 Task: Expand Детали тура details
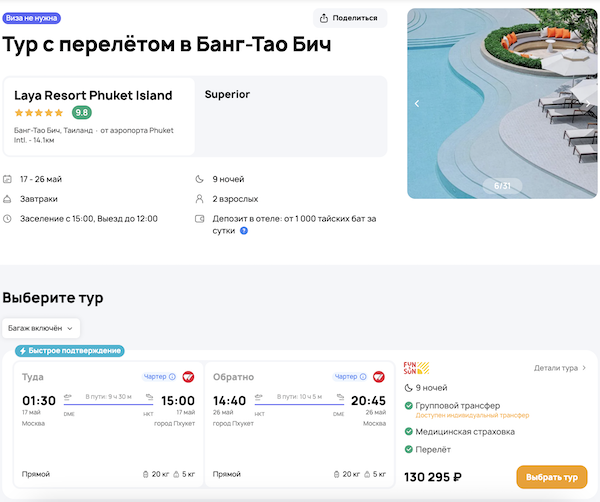click(x=560, y=368)
